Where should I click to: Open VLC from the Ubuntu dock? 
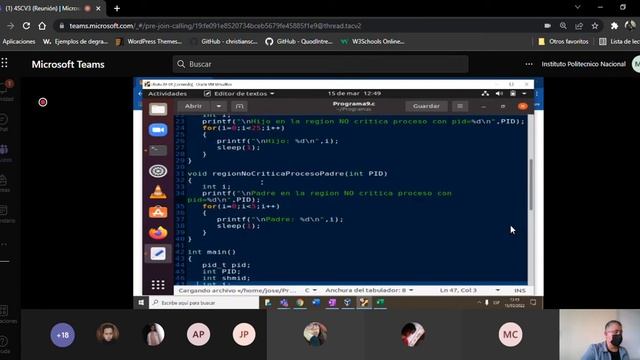point(158,191)
